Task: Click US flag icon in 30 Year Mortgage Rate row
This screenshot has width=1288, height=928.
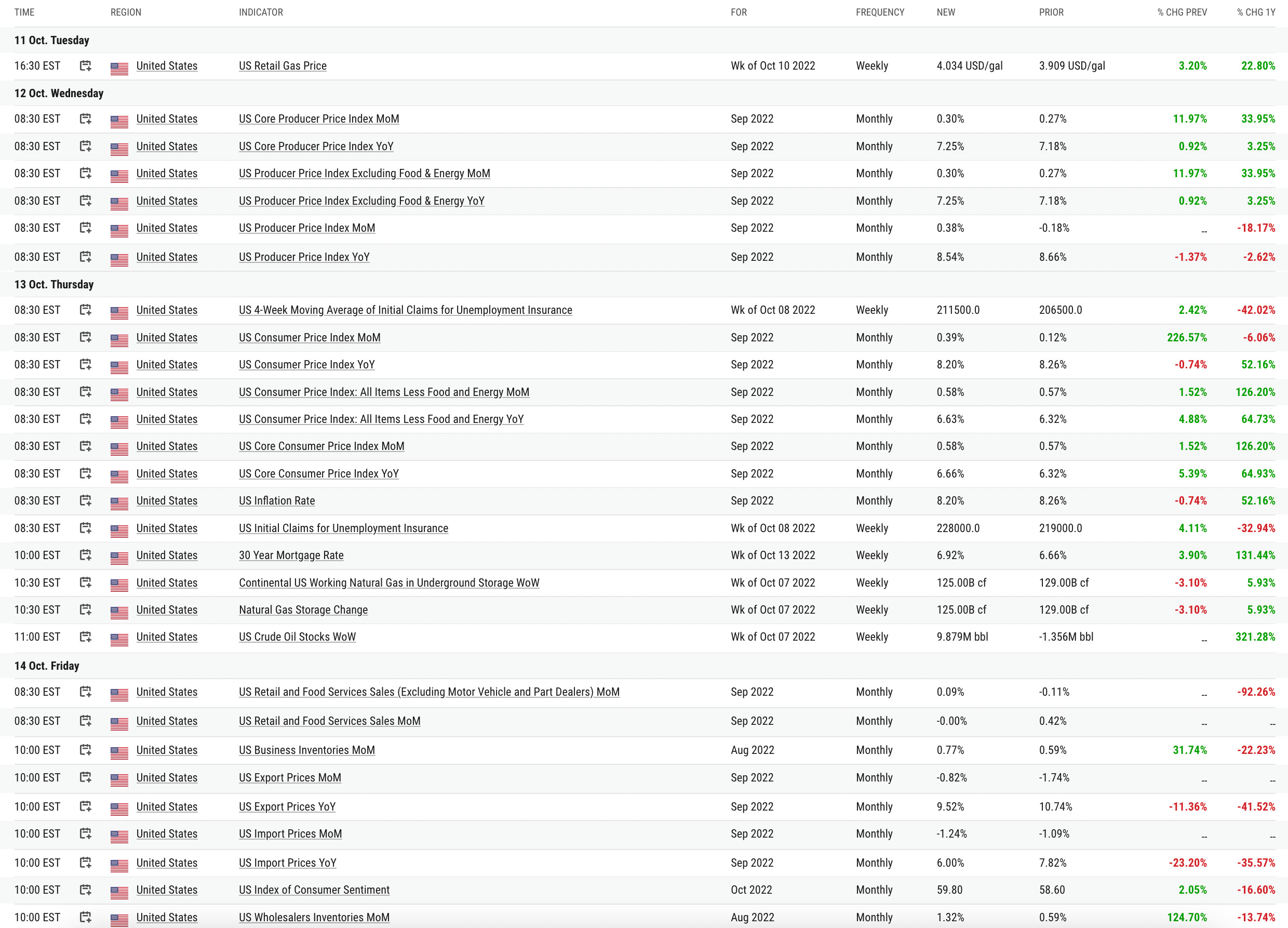Action: (119, 558)
